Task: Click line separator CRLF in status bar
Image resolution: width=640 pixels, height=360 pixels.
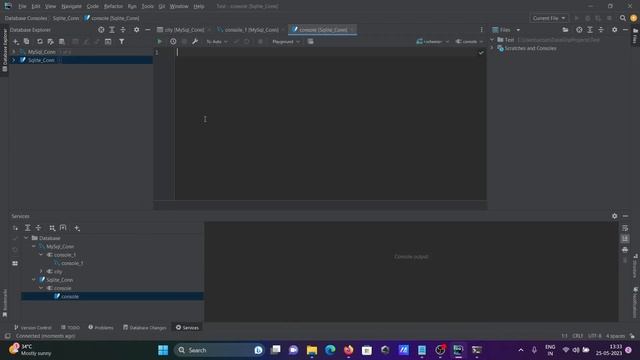Action: (578, 336)
